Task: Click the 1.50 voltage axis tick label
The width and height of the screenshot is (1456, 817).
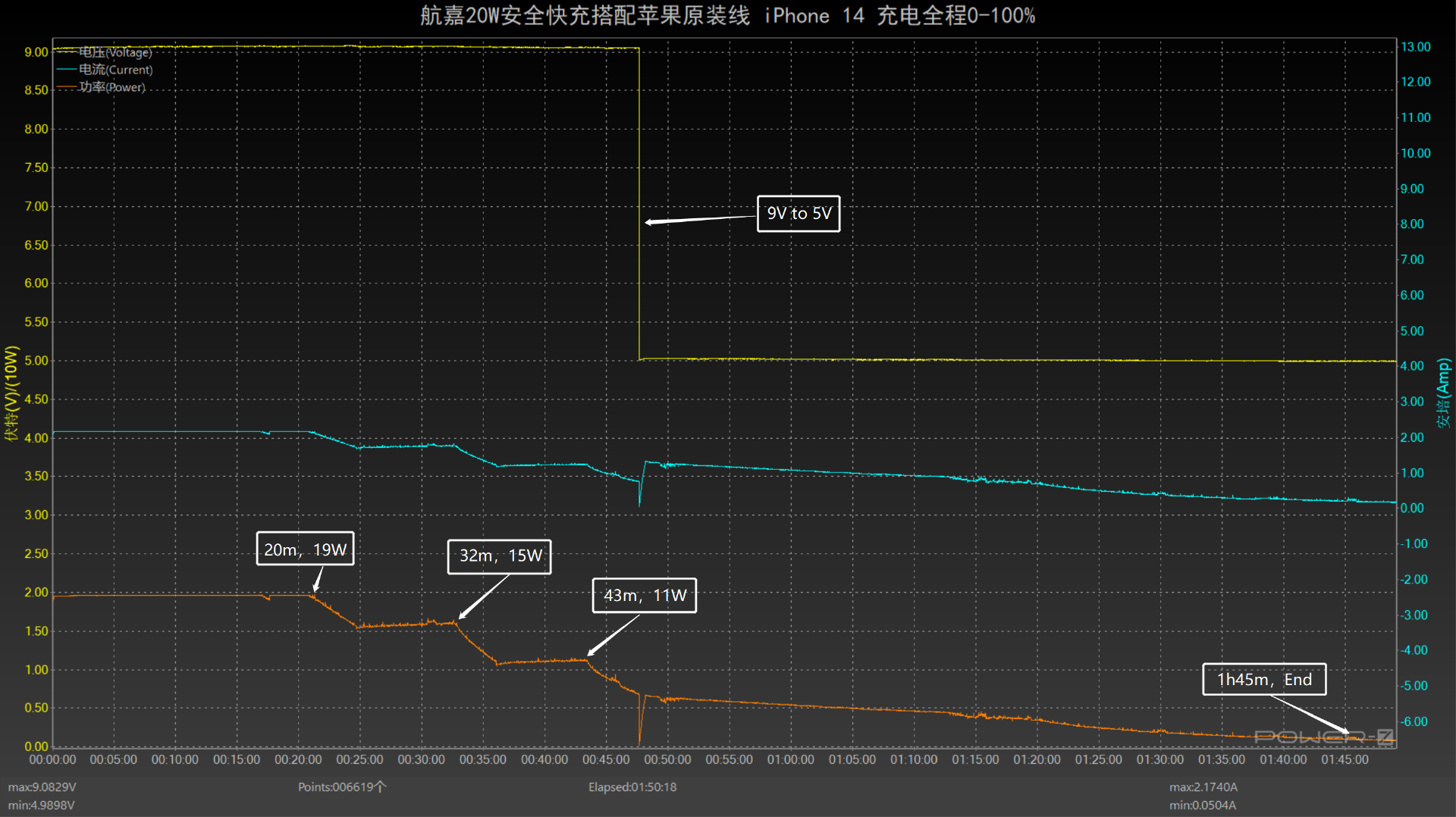Action: 36,631
